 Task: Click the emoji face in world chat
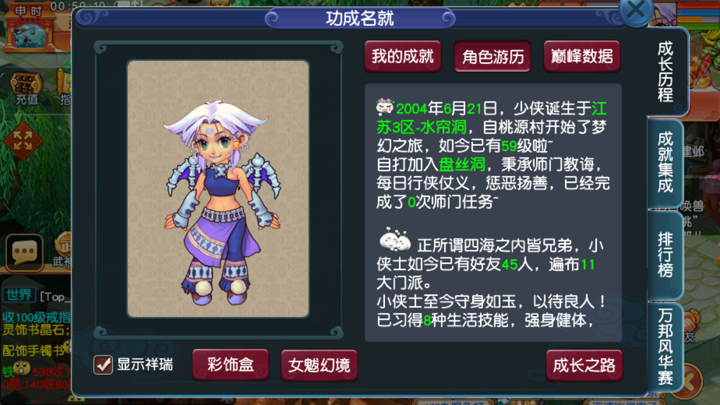(x=21, y=369)
